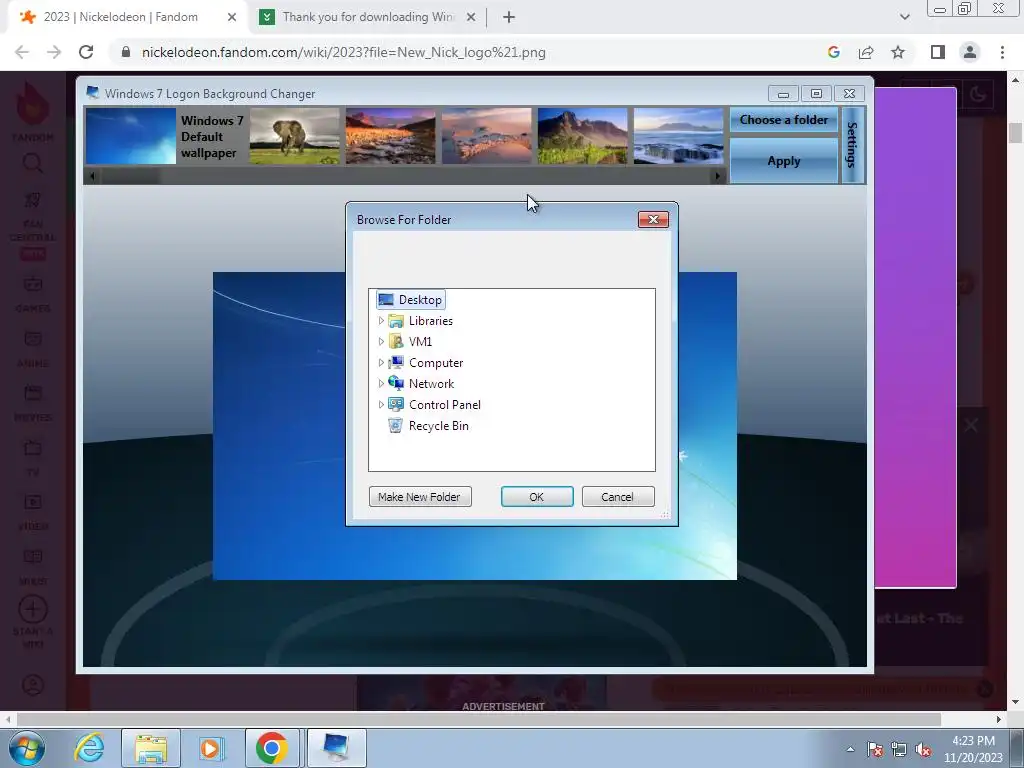Open the Chrome profile menu
The width and height of the screenshot is (1024, 768).
click(x=970, y=53)
